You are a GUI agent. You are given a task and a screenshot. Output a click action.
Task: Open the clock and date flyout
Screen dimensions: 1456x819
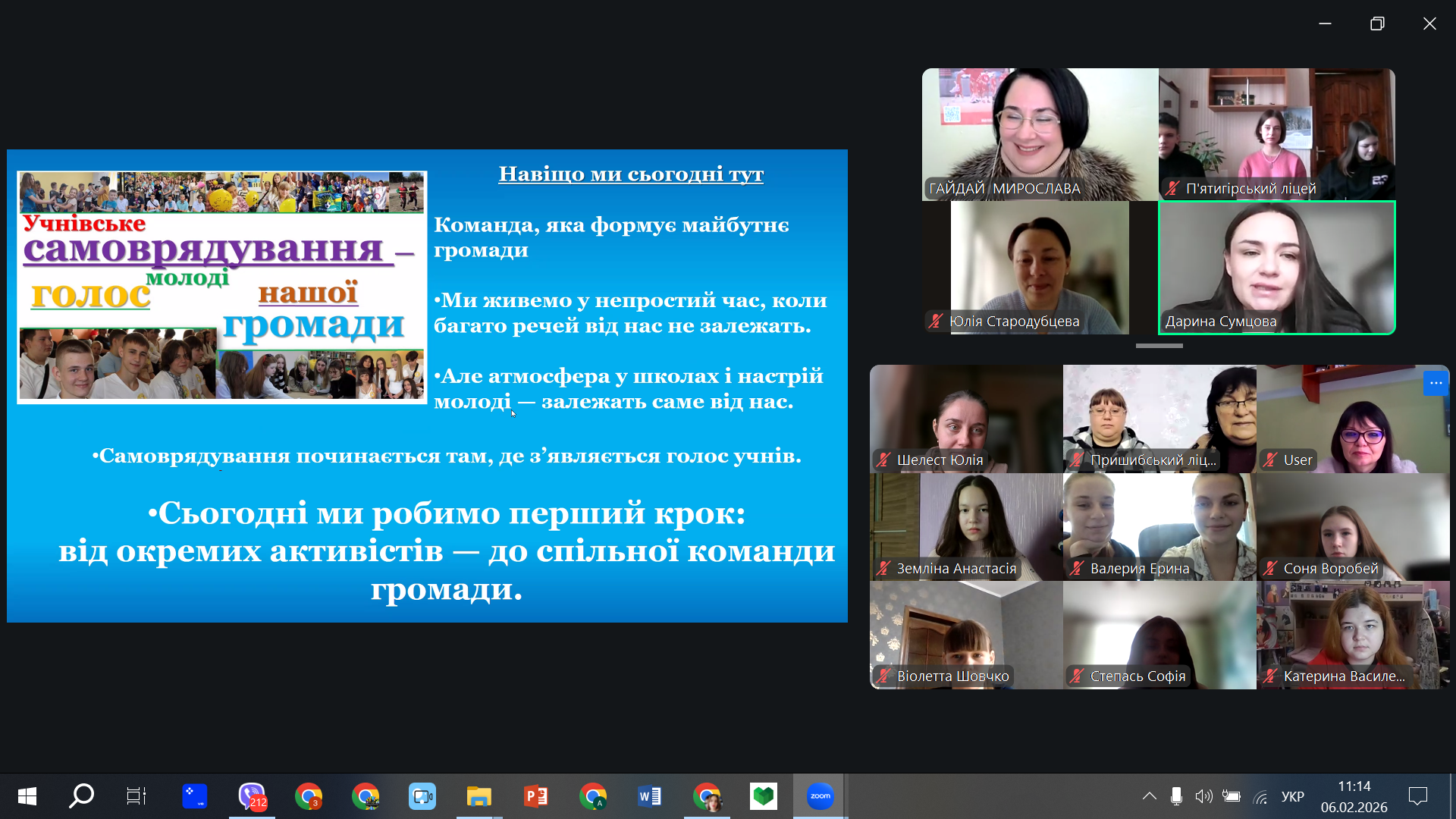point(1354,796)
